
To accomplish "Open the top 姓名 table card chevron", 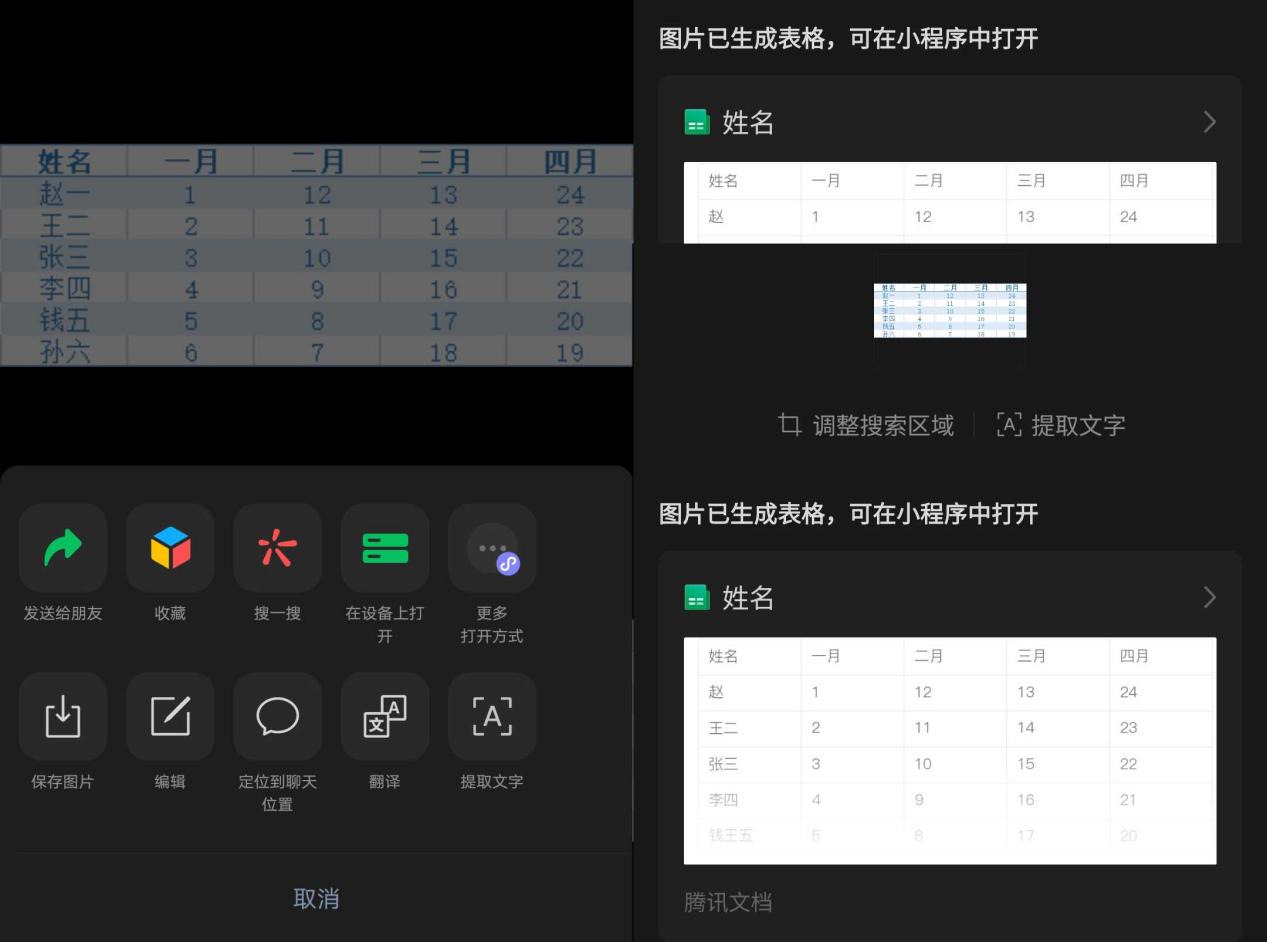I will pyautogui.click(x=1209, y=121).
